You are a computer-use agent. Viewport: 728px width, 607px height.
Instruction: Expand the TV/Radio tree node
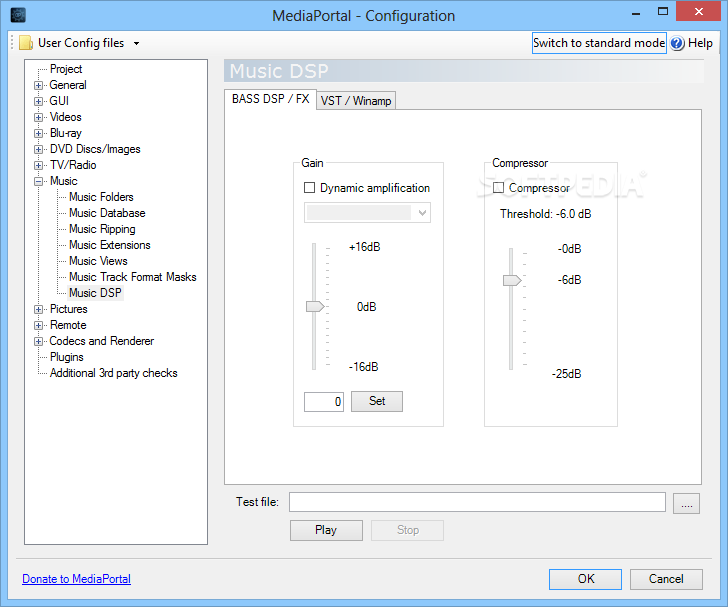point(39,165)
